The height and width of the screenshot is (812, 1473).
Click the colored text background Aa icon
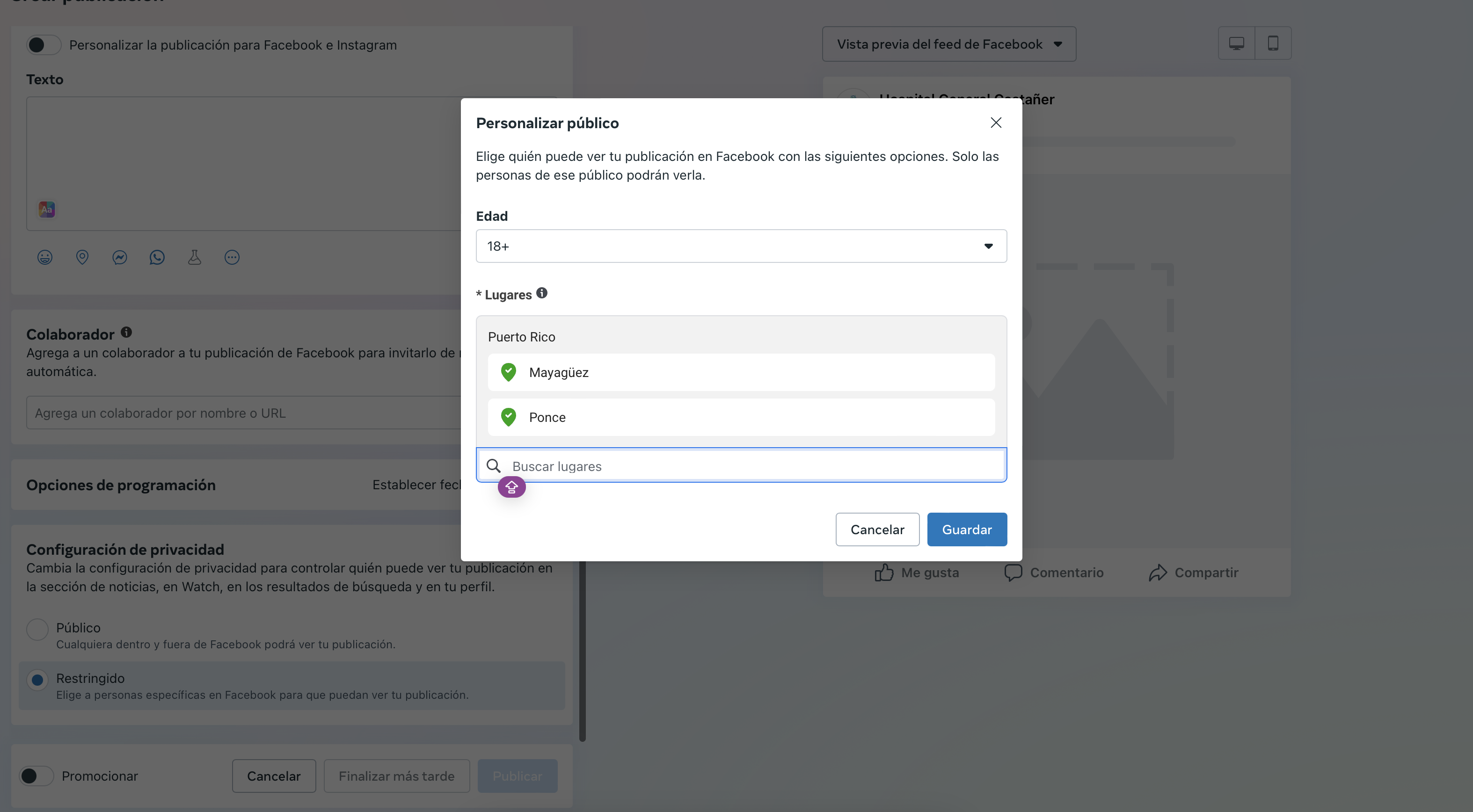tap(47, 209)
